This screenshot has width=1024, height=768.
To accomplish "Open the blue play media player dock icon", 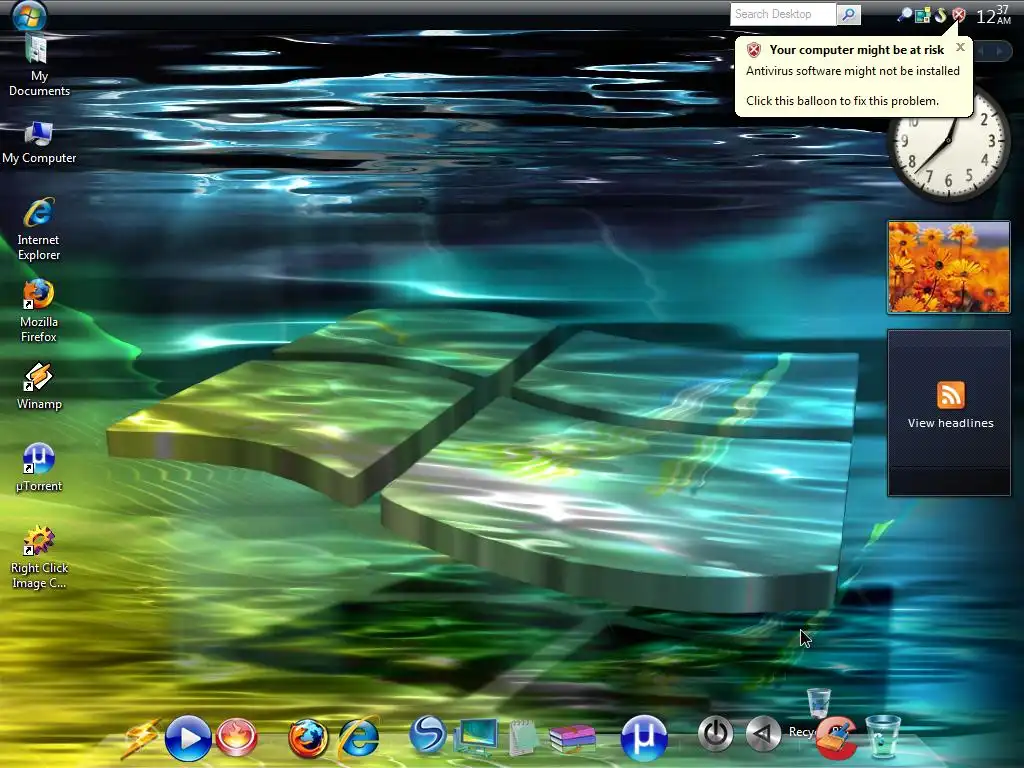I will click(x=188, y=738).
